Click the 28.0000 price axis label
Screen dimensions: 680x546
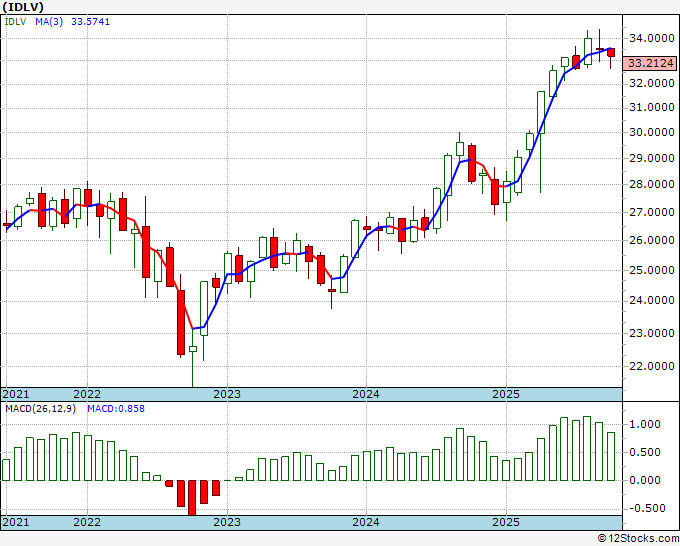point(651,184)
